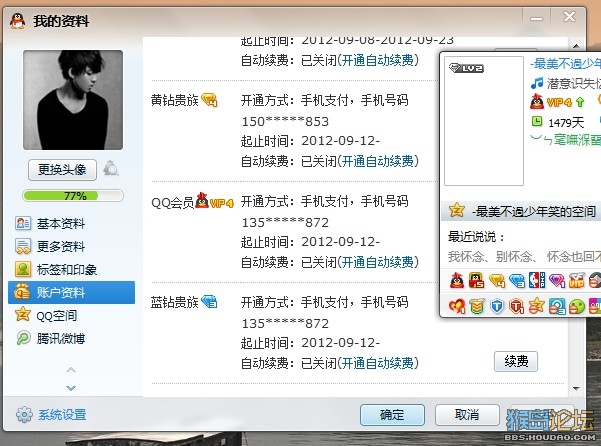Click the blue square level 3 service icon
Screen dimensions: 601x446
click(x=557, y=307)
